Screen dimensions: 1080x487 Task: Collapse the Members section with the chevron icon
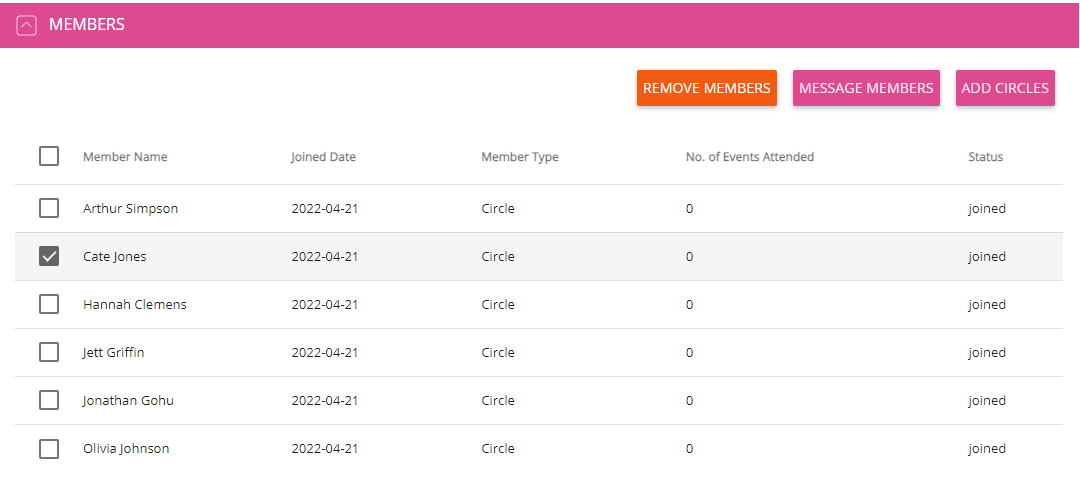click(26, 25)
